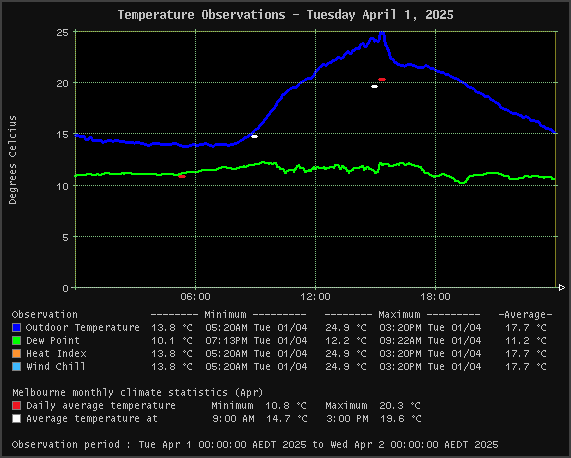Screen dimensions: 571x458
Task: Click the Observation period text line
Action: pyautogui.click(x=255, y=445)
